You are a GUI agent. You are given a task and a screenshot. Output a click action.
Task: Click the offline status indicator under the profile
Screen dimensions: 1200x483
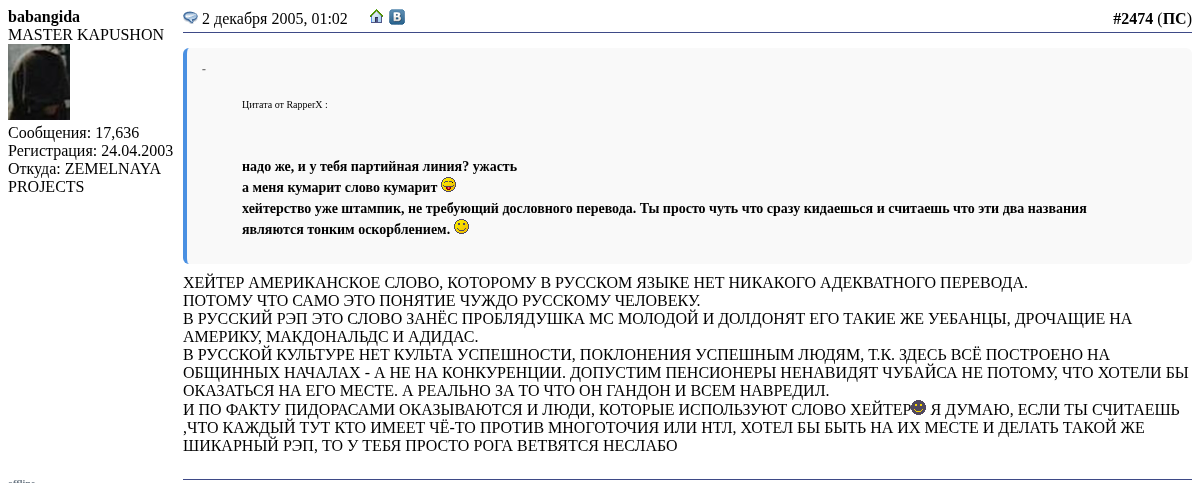(x=21, y=480)
